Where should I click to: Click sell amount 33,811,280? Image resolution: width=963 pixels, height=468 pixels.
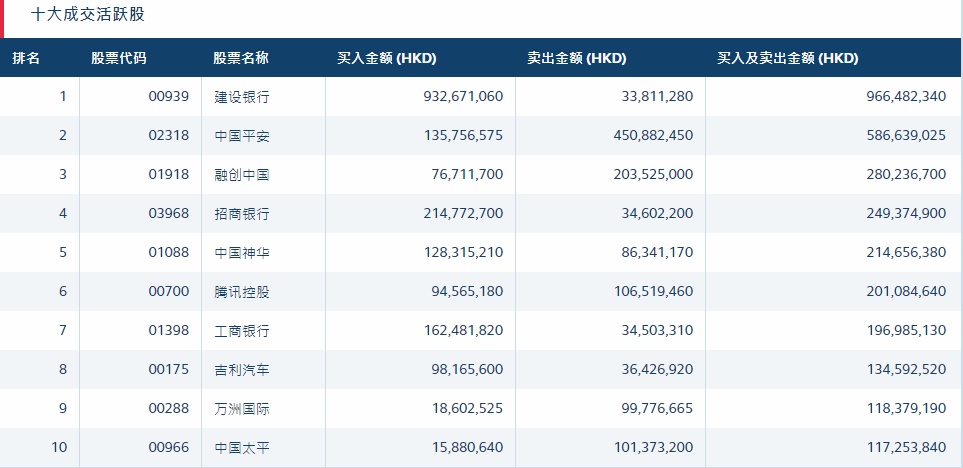(659, 96)
